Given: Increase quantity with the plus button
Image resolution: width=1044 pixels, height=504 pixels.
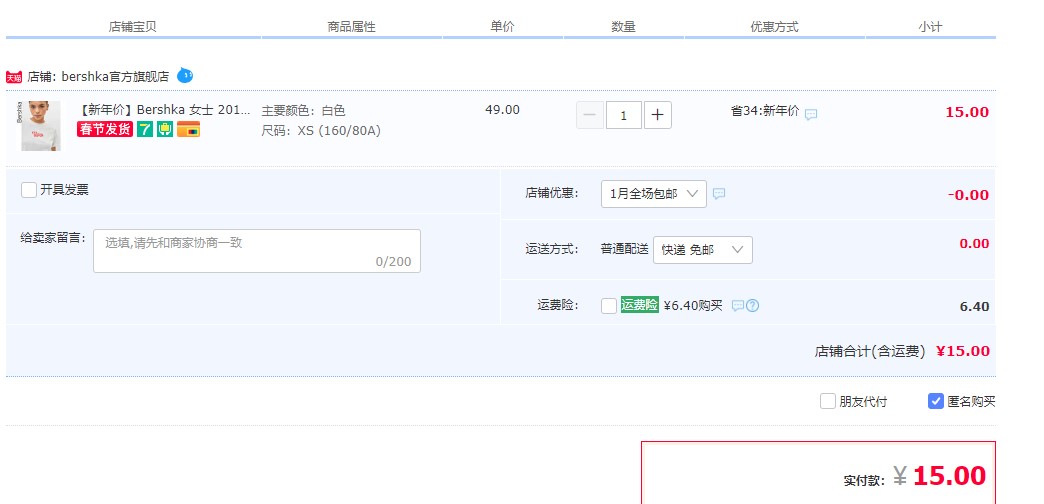Looking at the screenshot, I should (658, 115).
